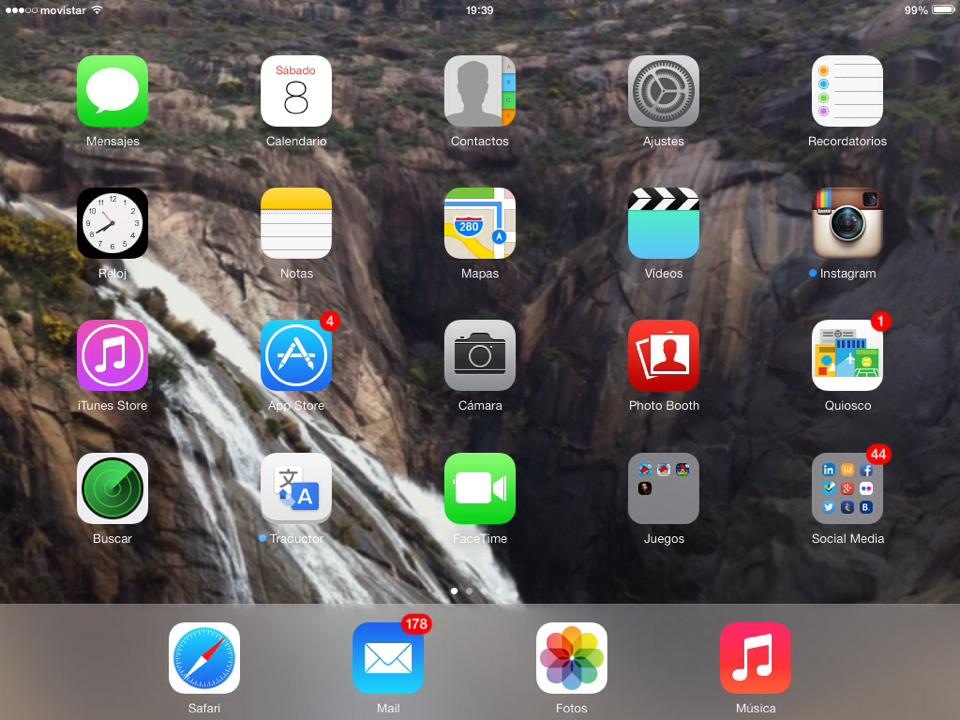Image resolution: width=960 pixels, height=720 pixels.
Task: Open the Vídeos app
Action: [x=664, y=223]
